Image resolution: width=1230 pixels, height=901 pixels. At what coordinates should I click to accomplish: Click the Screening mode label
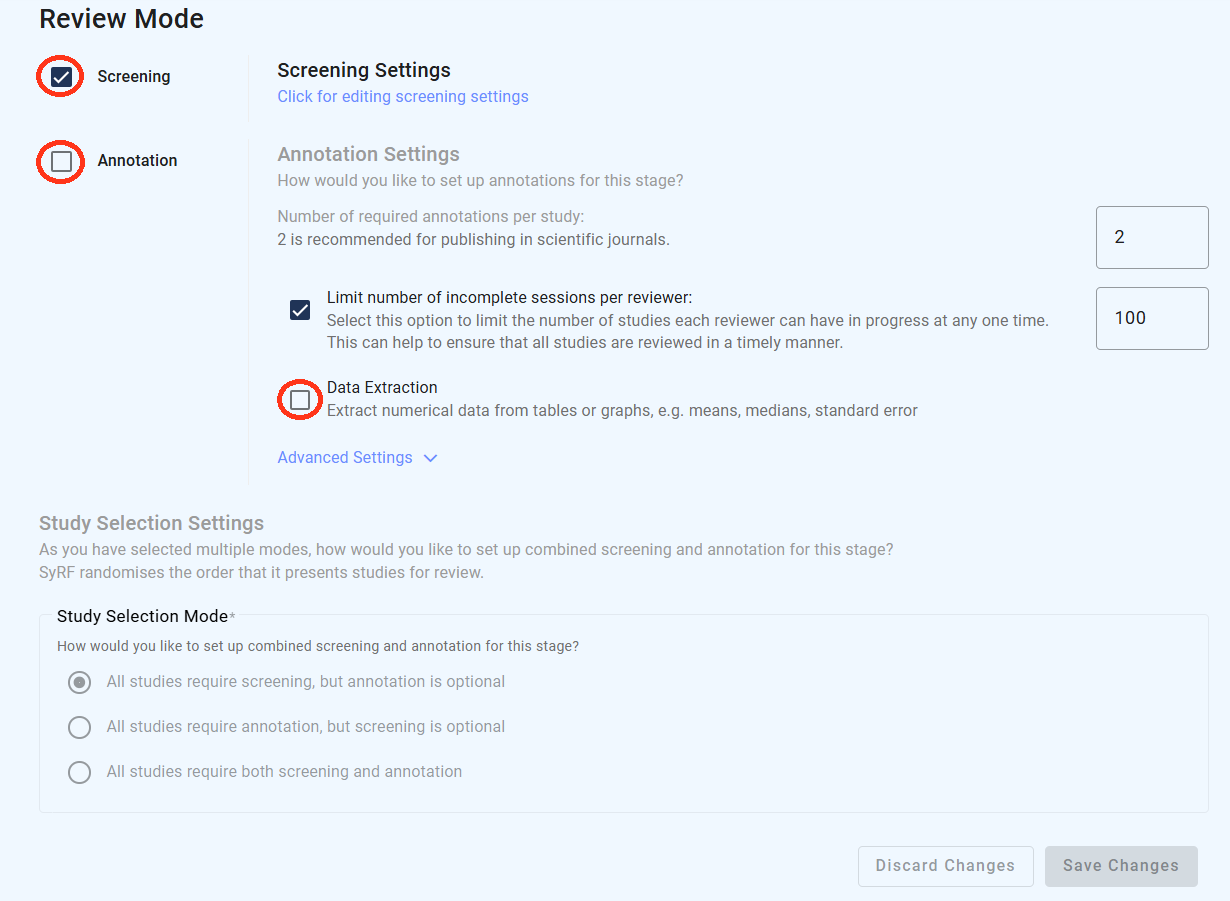point(134,77)
